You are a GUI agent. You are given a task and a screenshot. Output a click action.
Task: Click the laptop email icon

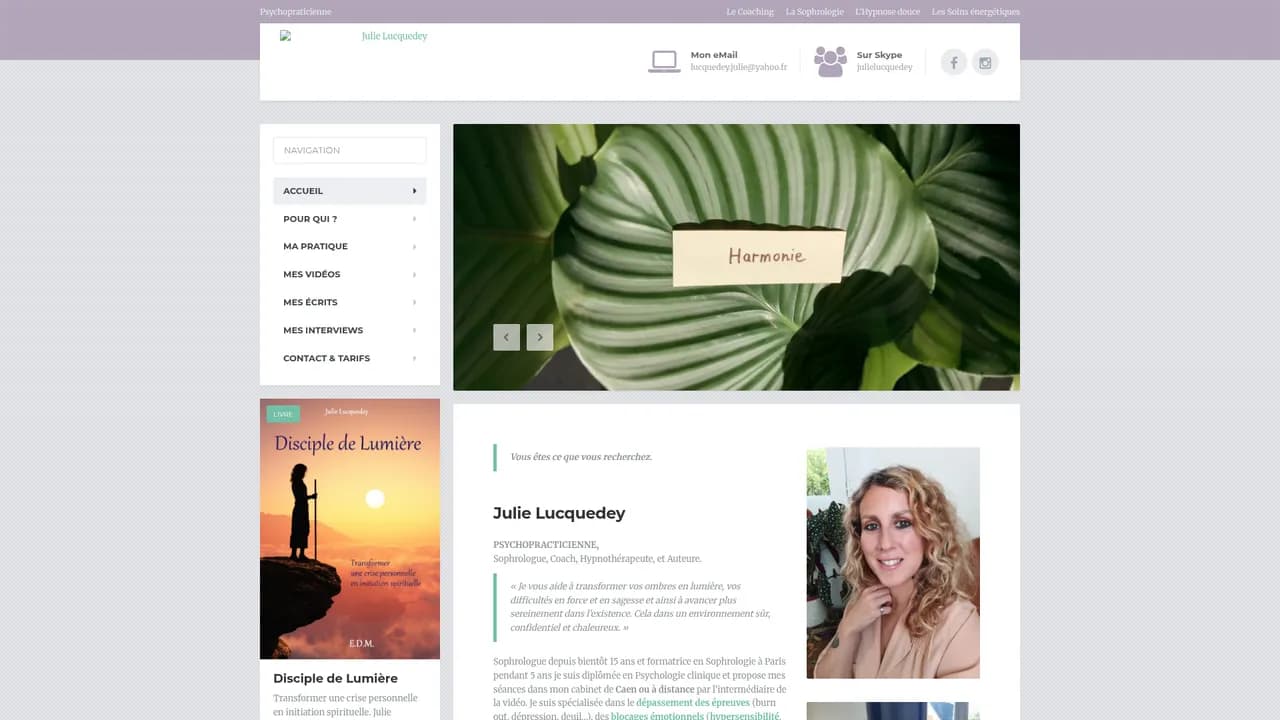664,62
